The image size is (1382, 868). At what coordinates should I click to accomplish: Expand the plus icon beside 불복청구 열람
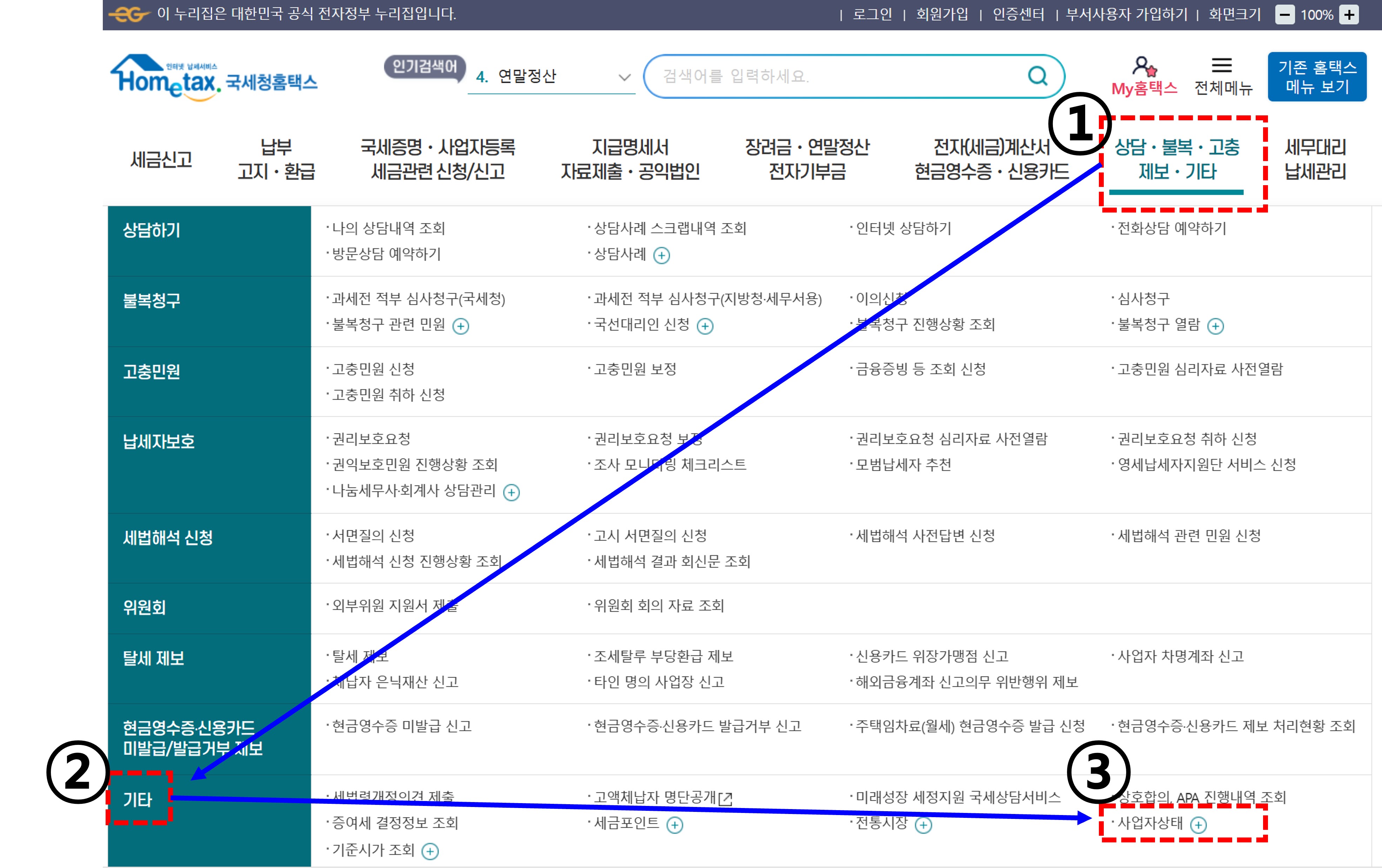pyautogui.click(x=1216, y=326)
